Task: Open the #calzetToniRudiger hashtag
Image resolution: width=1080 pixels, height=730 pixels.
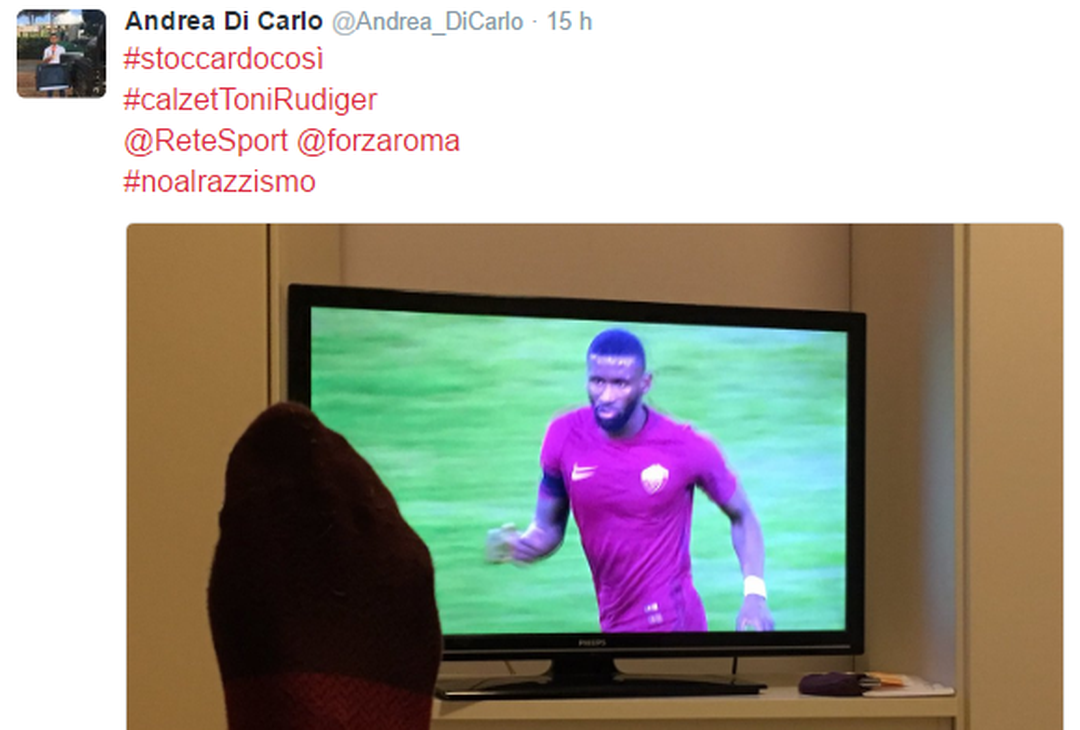Action: point(250,100)
